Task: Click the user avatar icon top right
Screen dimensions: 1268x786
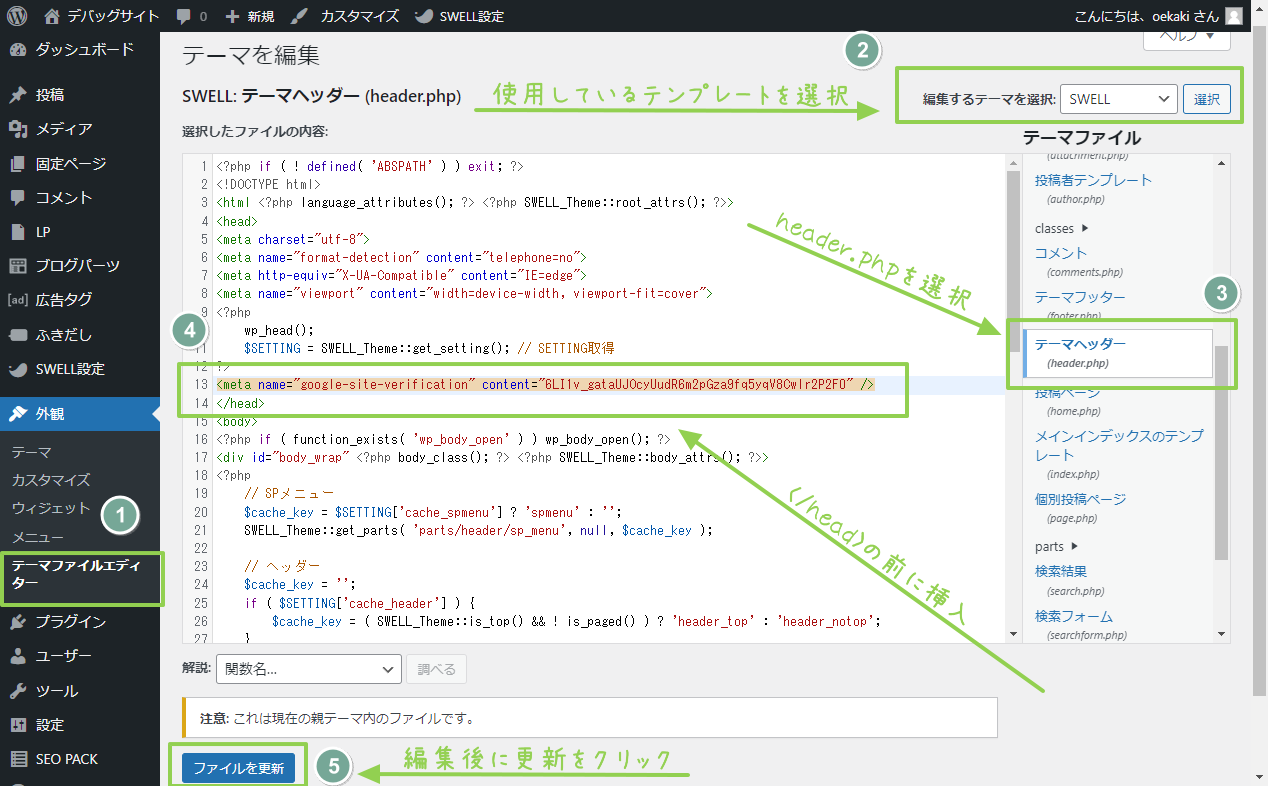Action: pyautogui.click(x=1233, y=15)
